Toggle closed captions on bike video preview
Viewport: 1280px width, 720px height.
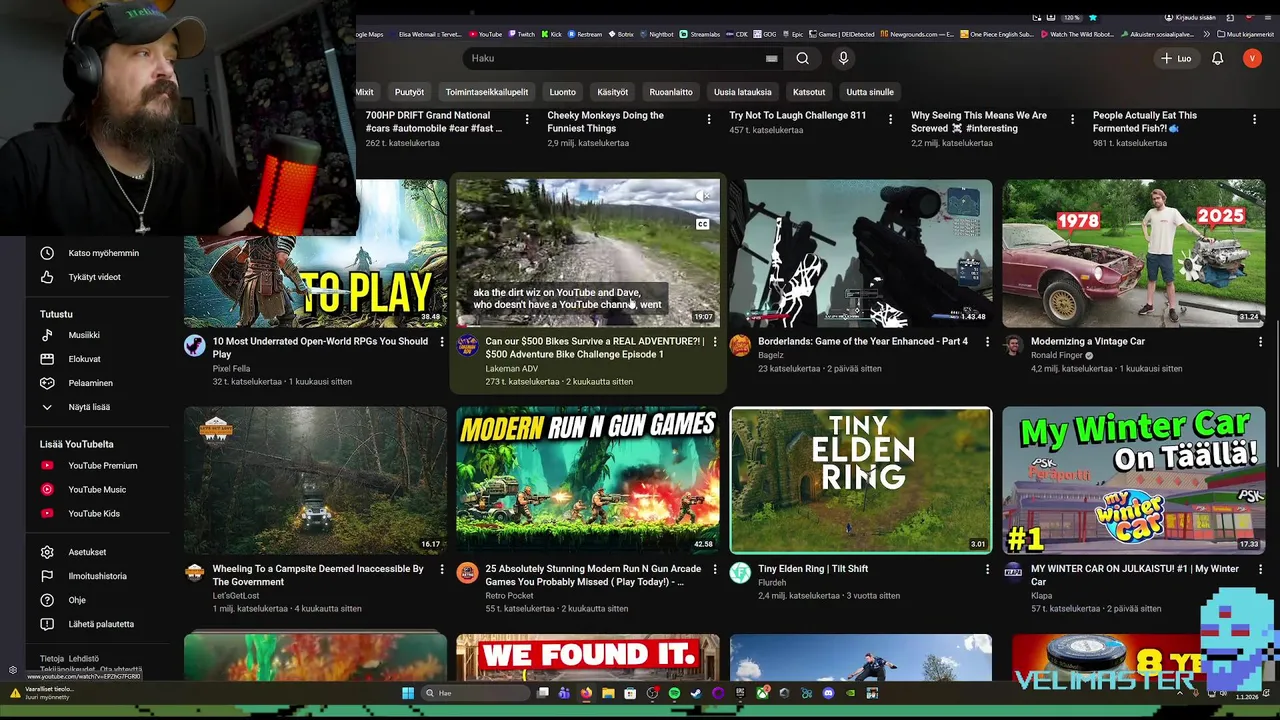(x=702, y=224)
